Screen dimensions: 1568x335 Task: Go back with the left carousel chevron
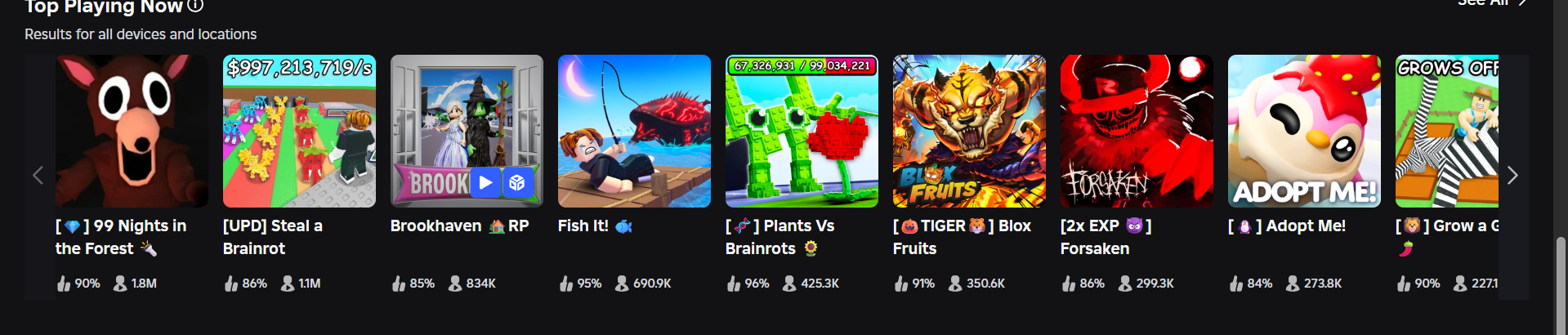tap(38, 176)
